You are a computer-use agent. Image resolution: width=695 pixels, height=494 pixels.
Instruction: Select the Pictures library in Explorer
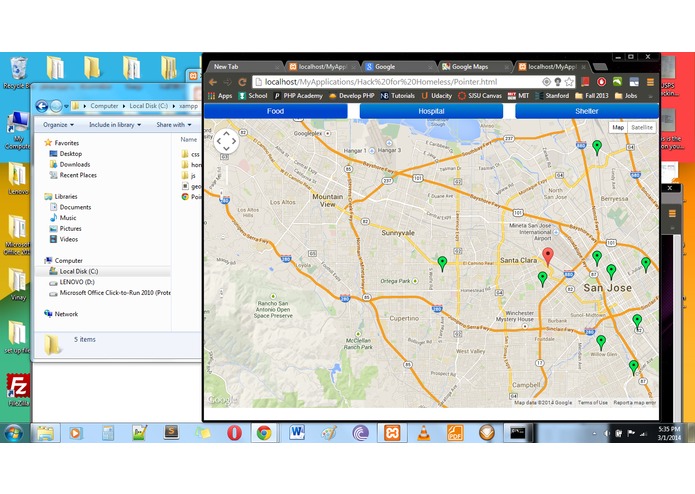pyautogui.click(x=66, y=229)
